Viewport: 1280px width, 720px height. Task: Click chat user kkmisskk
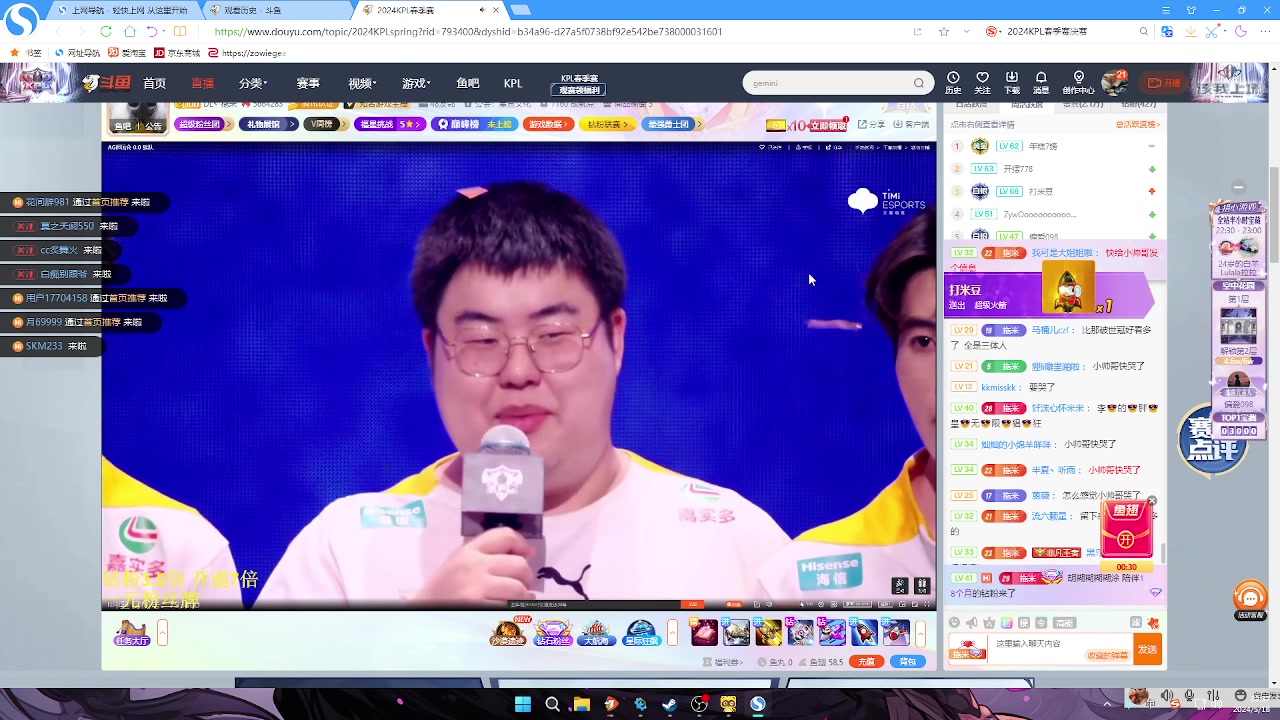998,387
